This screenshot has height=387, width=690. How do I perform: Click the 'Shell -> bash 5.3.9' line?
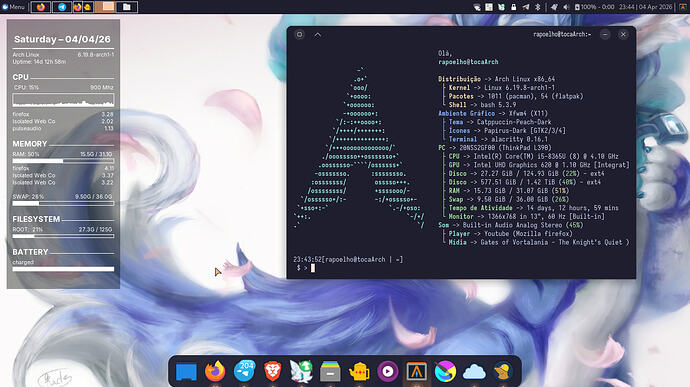coord(482,105)
